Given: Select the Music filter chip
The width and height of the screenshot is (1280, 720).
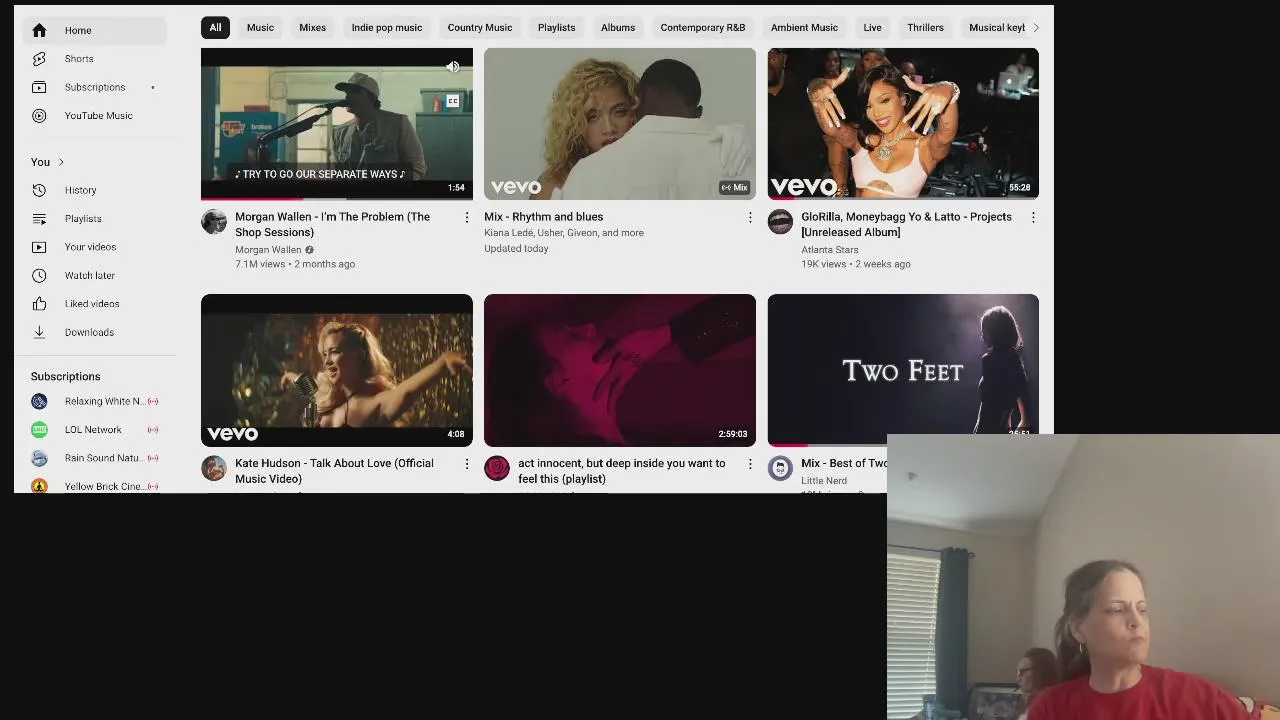Looking at the screenshot, I should click(260, 28).
